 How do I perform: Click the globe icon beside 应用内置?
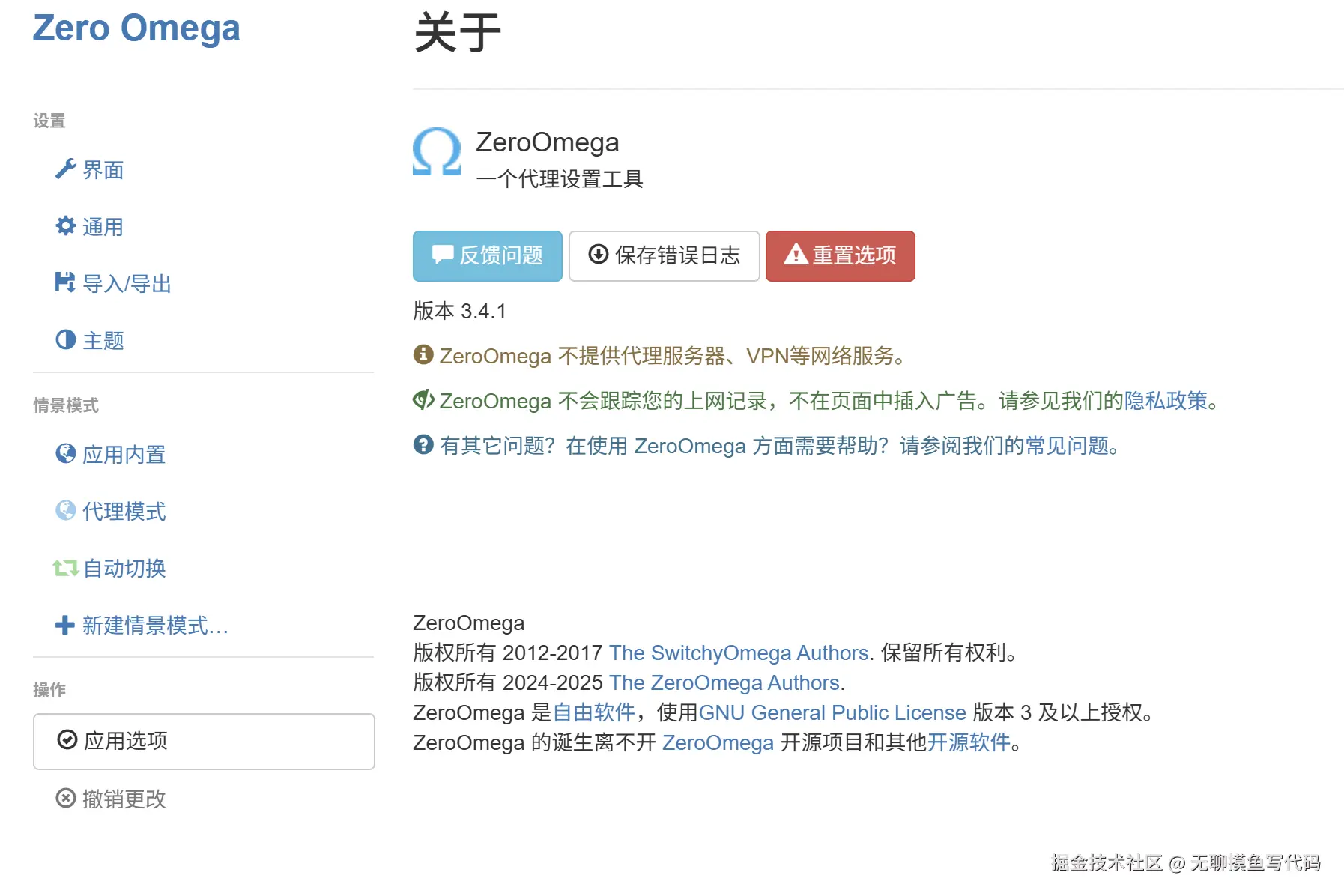pos(66,453)
